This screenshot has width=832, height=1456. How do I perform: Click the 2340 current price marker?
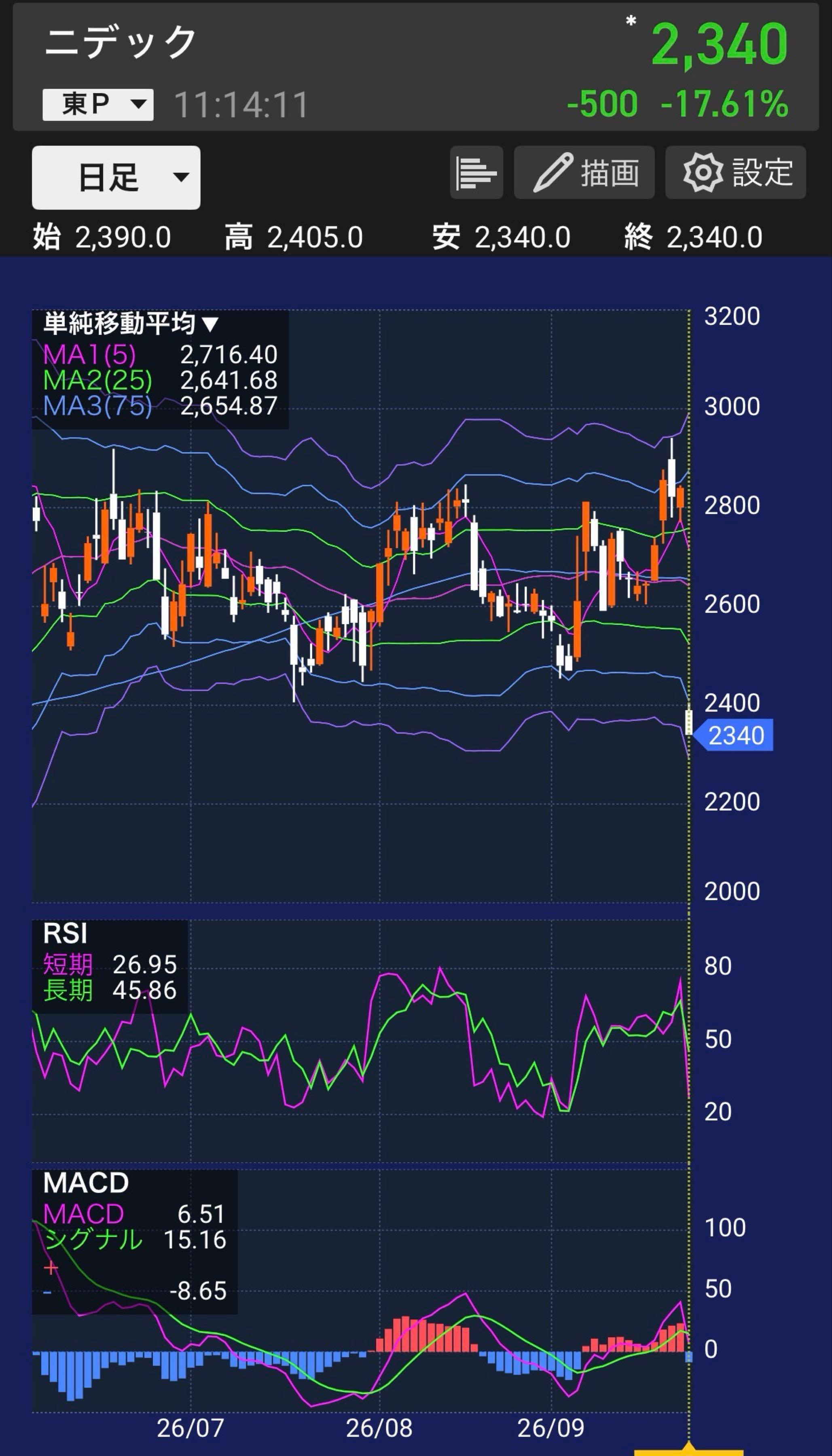click(734, 736)
